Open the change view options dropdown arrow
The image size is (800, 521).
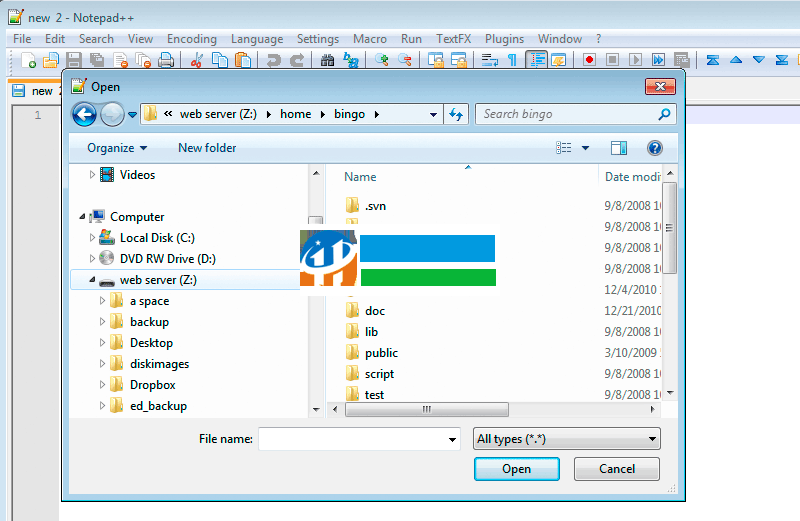coord(585,148)
